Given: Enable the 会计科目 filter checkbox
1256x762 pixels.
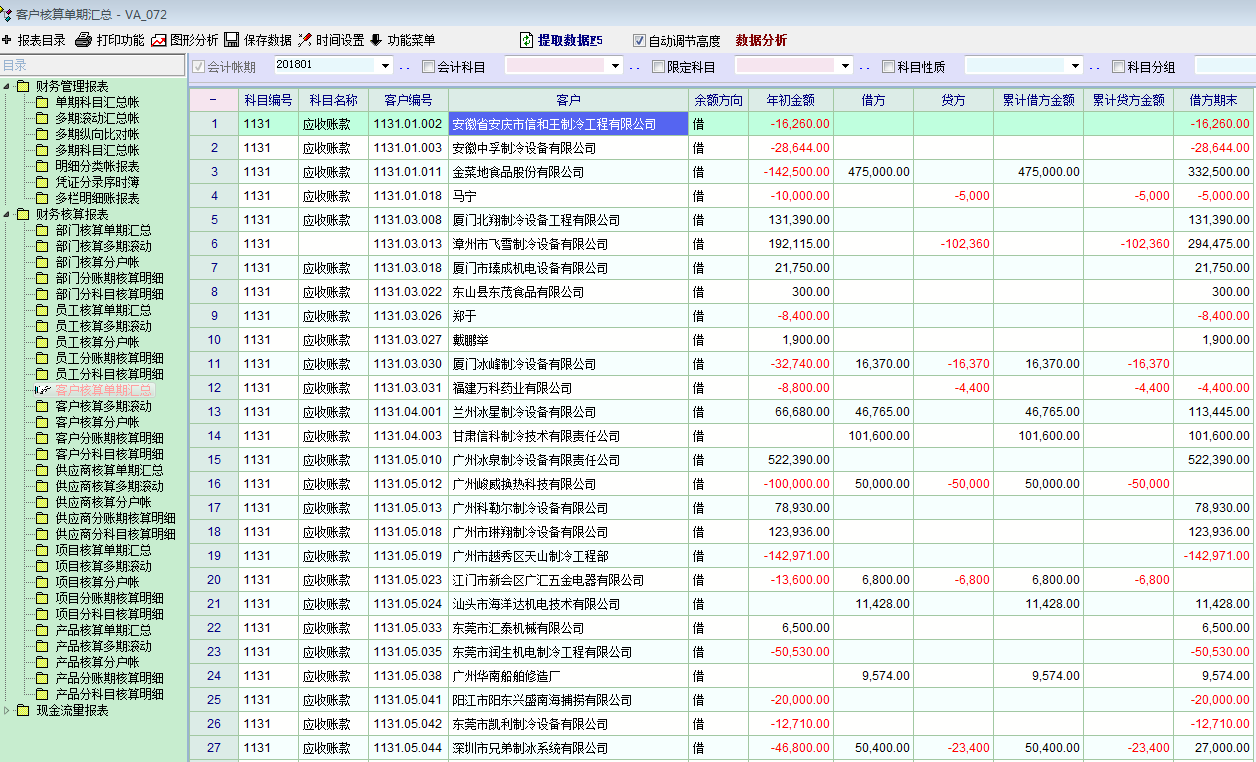Looking at the screenshot, I should click(429, 67).
